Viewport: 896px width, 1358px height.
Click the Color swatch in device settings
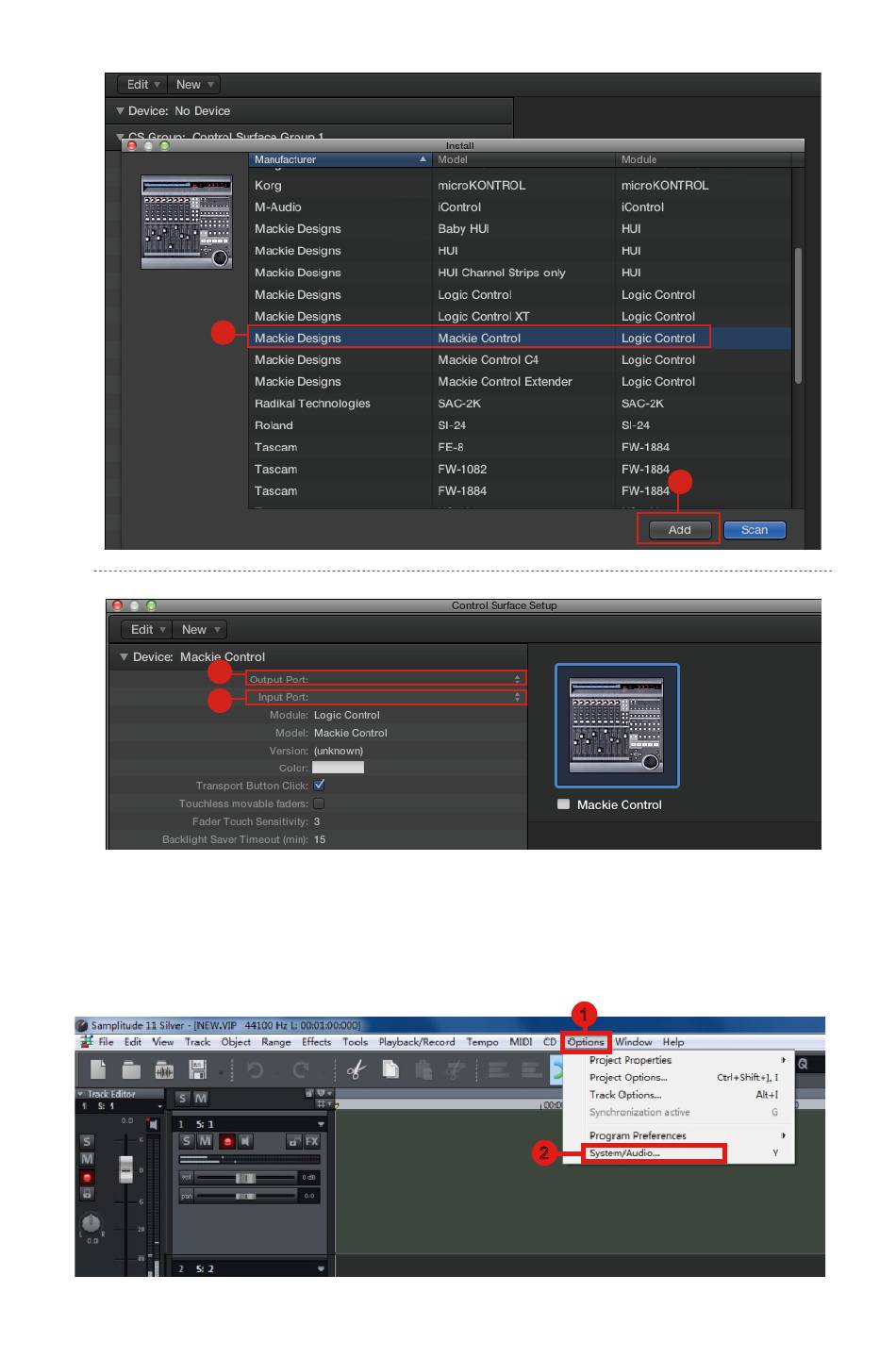pyautogui.click(x=338, y=768)
